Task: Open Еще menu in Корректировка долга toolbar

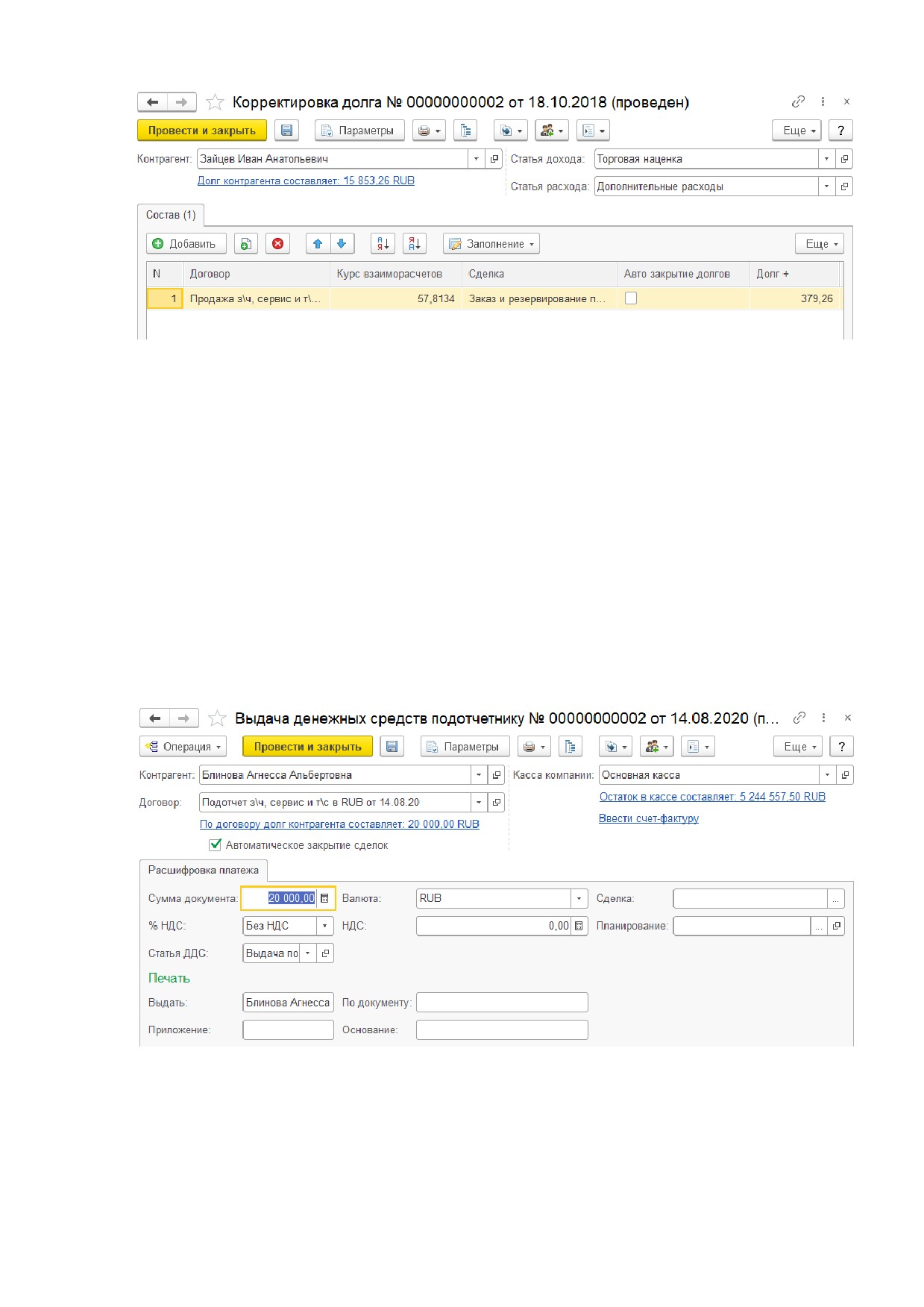Action: coord(796,131)
